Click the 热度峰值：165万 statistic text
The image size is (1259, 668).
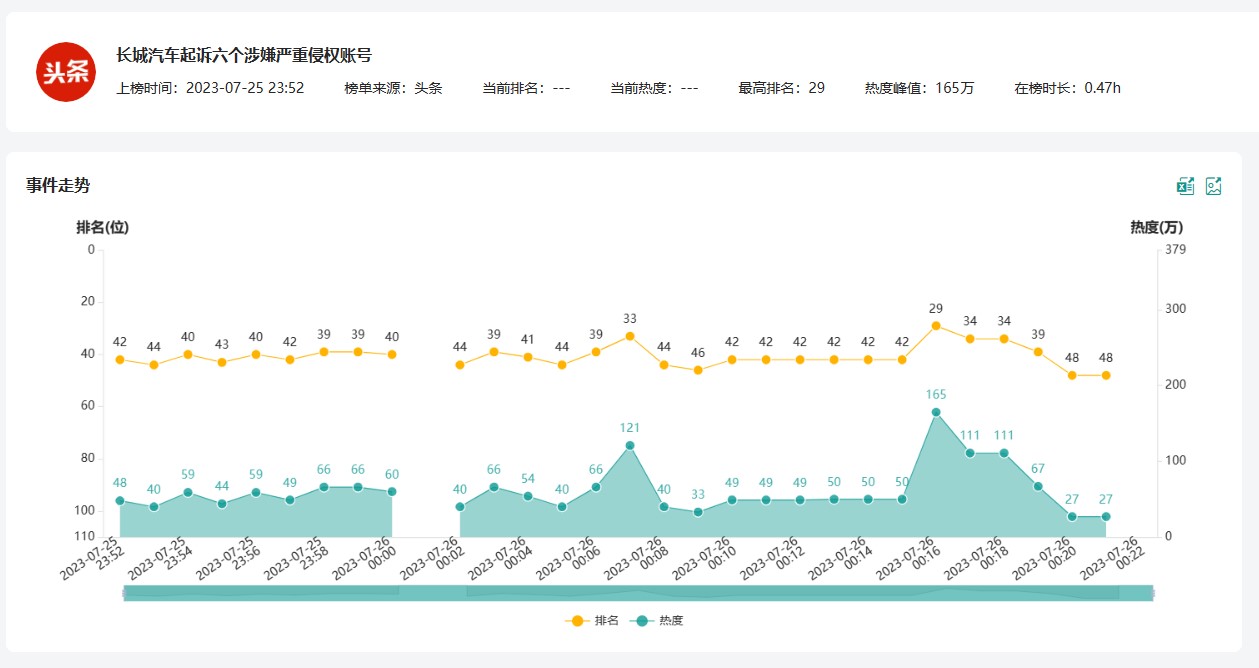click(x=919, y=88)
